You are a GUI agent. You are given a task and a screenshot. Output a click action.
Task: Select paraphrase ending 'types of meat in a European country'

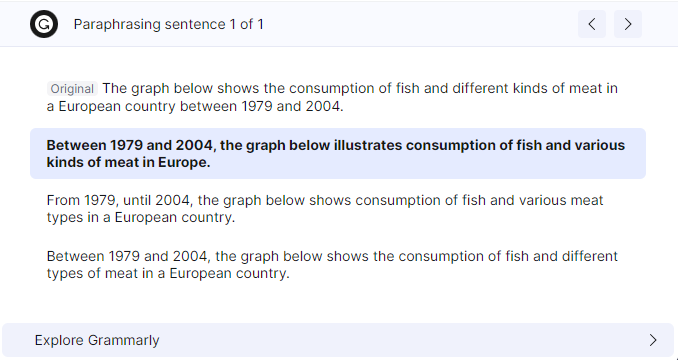click(x=332, y=264)
